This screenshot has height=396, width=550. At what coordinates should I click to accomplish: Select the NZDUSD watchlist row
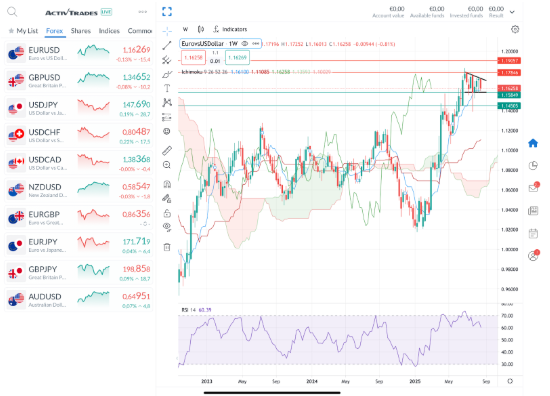79,190
